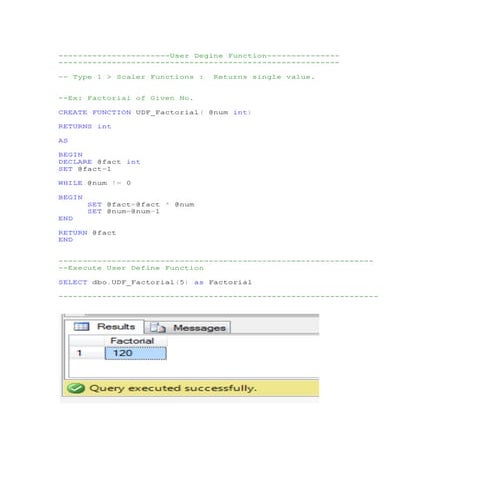Click the Results grid icon
495x495 pixels.
point(81,326)
